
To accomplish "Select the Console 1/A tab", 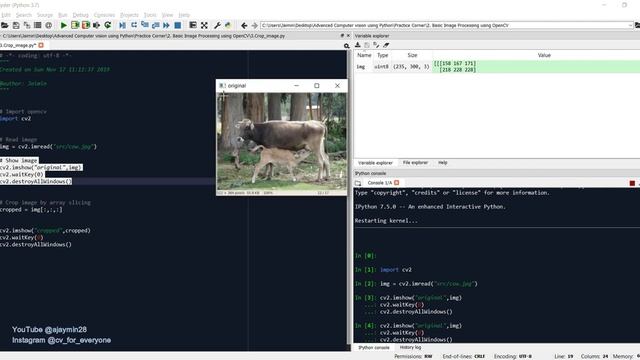I will tap(380, 183).
